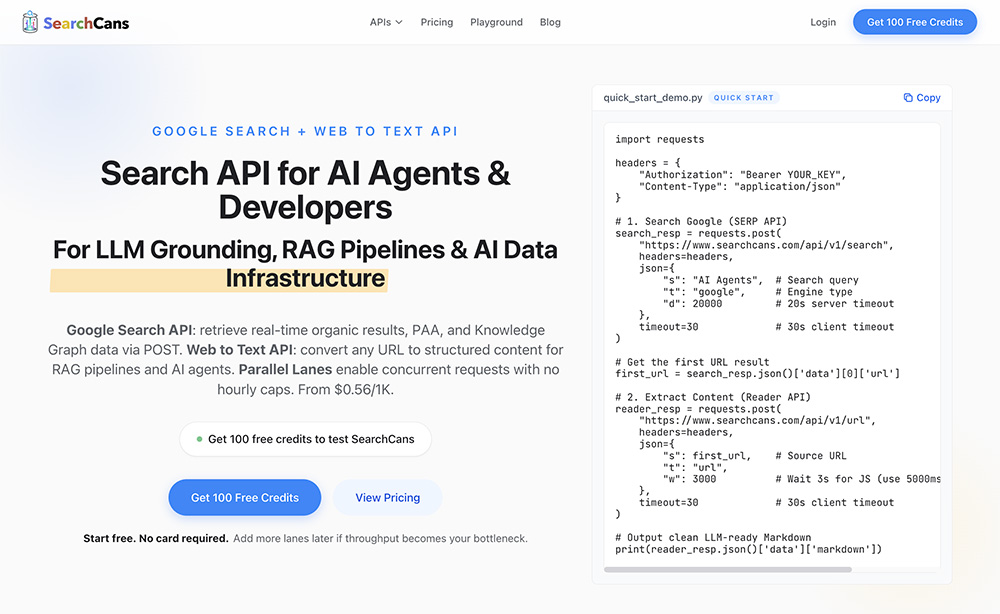Click the api/v1/search URL string in code

coord(766,245)
